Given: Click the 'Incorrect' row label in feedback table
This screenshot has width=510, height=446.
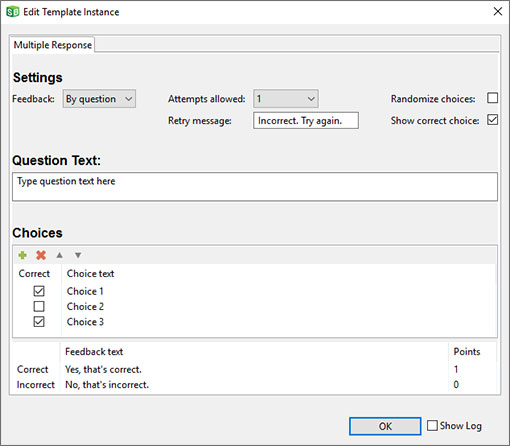Looking at the screenshot, I should 36,385.
